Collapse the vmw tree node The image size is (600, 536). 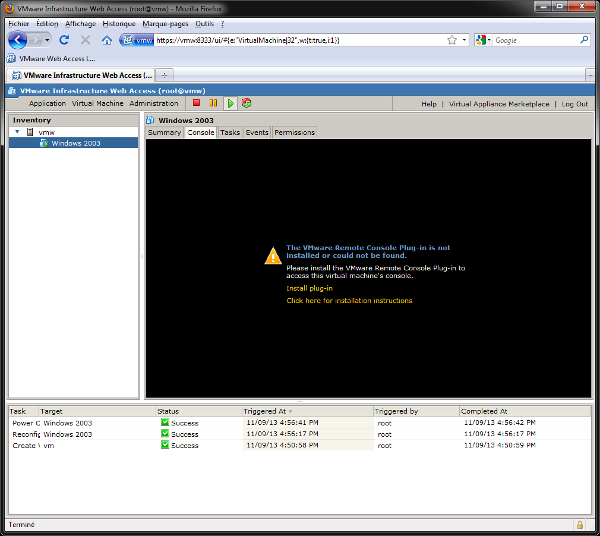(17, 132)
